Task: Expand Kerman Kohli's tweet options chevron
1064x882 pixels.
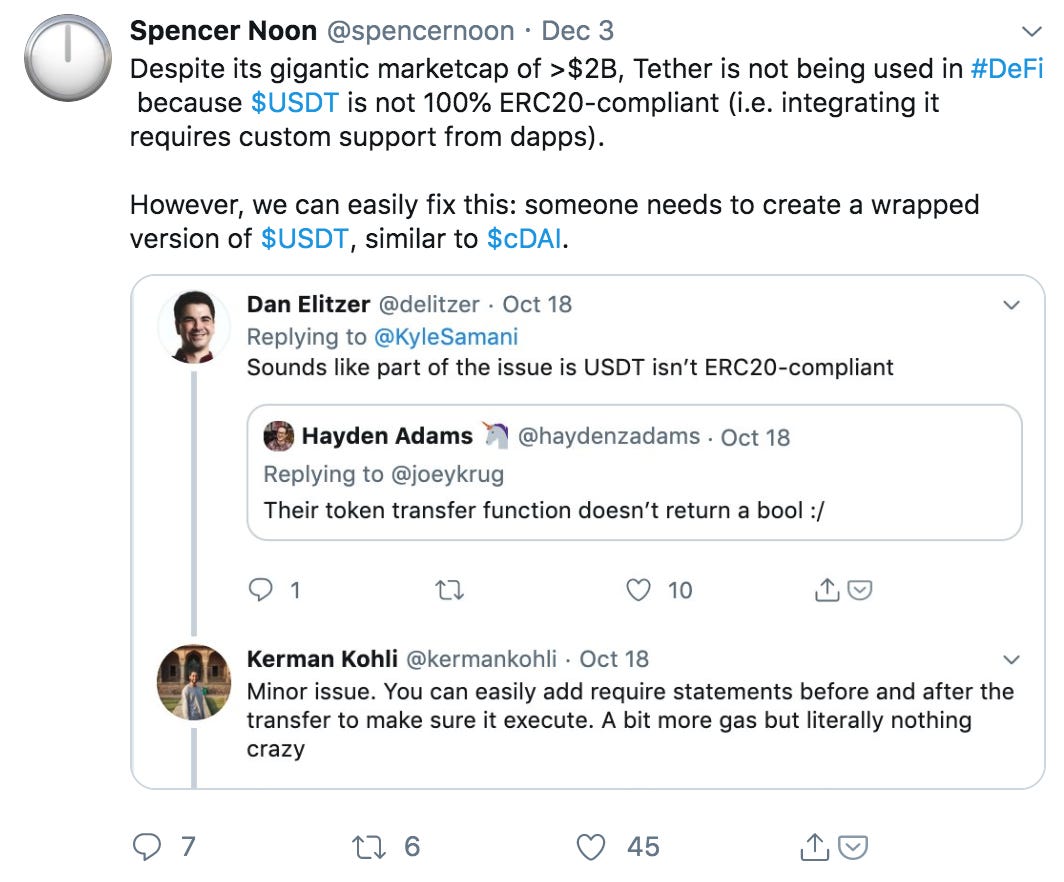Action: pyautogui.click(x=1011, y=659)
